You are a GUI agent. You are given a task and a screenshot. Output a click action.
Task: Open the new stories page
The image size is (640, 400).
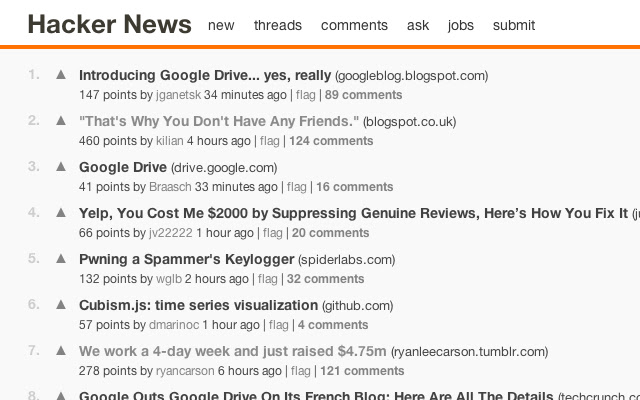[x=221, y=25]
